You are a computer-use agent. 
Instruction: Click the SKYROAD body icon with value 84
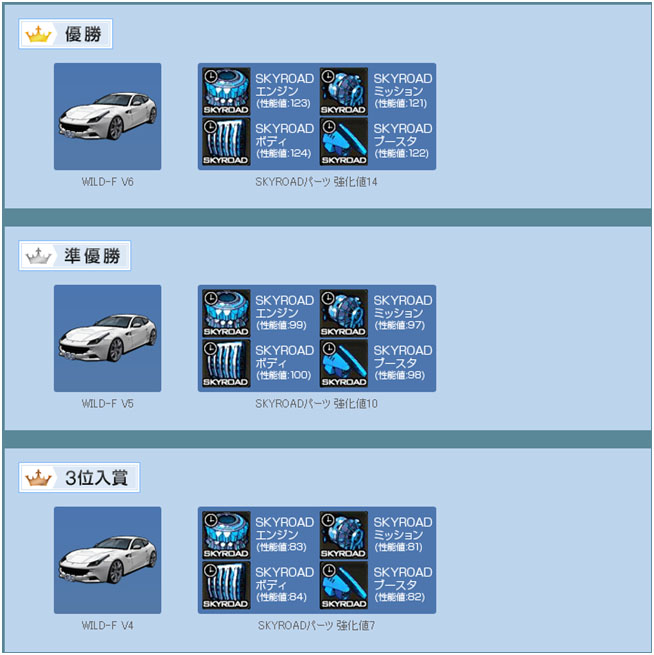226,585
